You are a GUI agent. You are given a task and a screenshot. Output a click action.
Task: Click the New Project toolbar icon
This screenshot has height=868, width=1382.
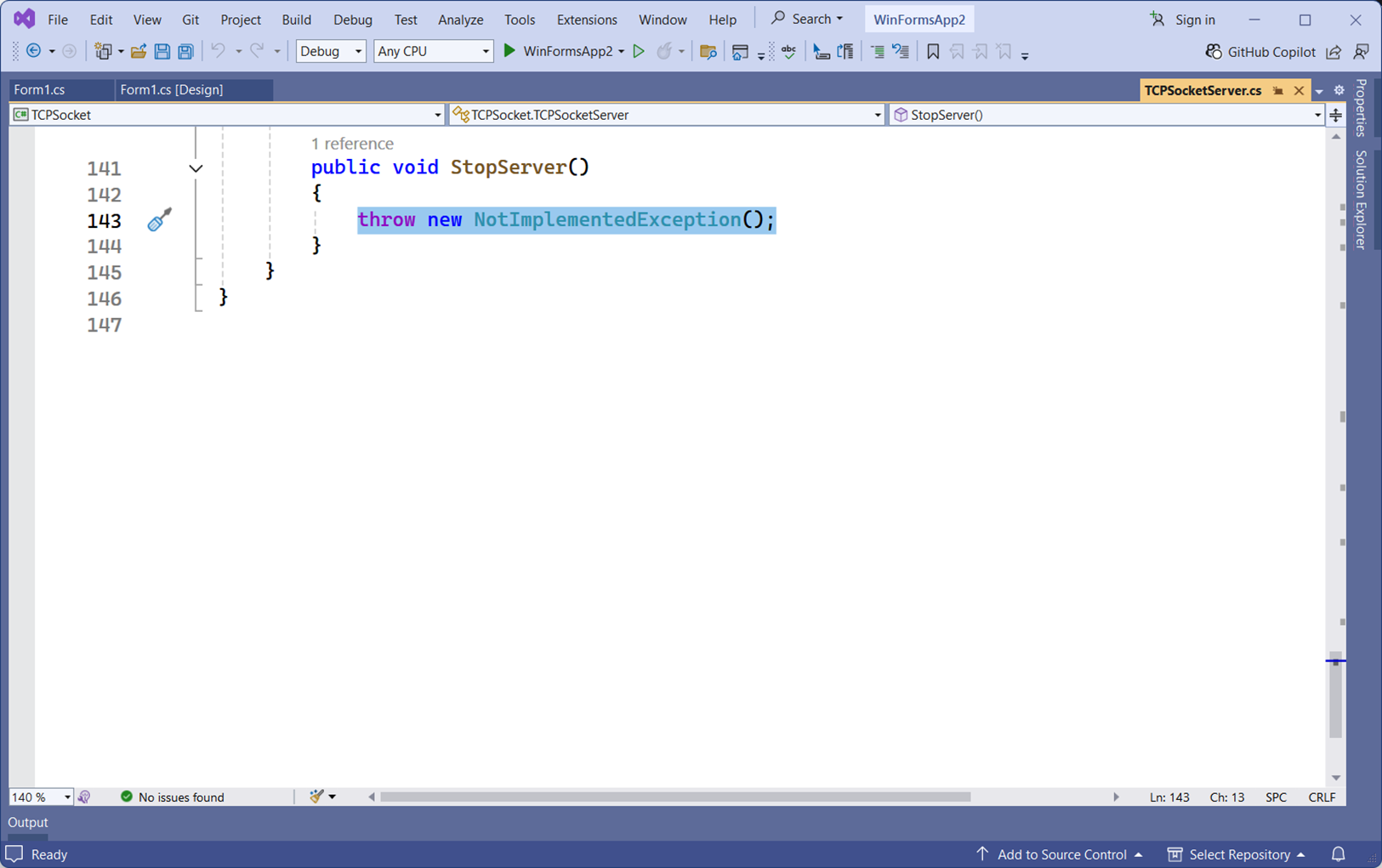[x=103, y=51]
